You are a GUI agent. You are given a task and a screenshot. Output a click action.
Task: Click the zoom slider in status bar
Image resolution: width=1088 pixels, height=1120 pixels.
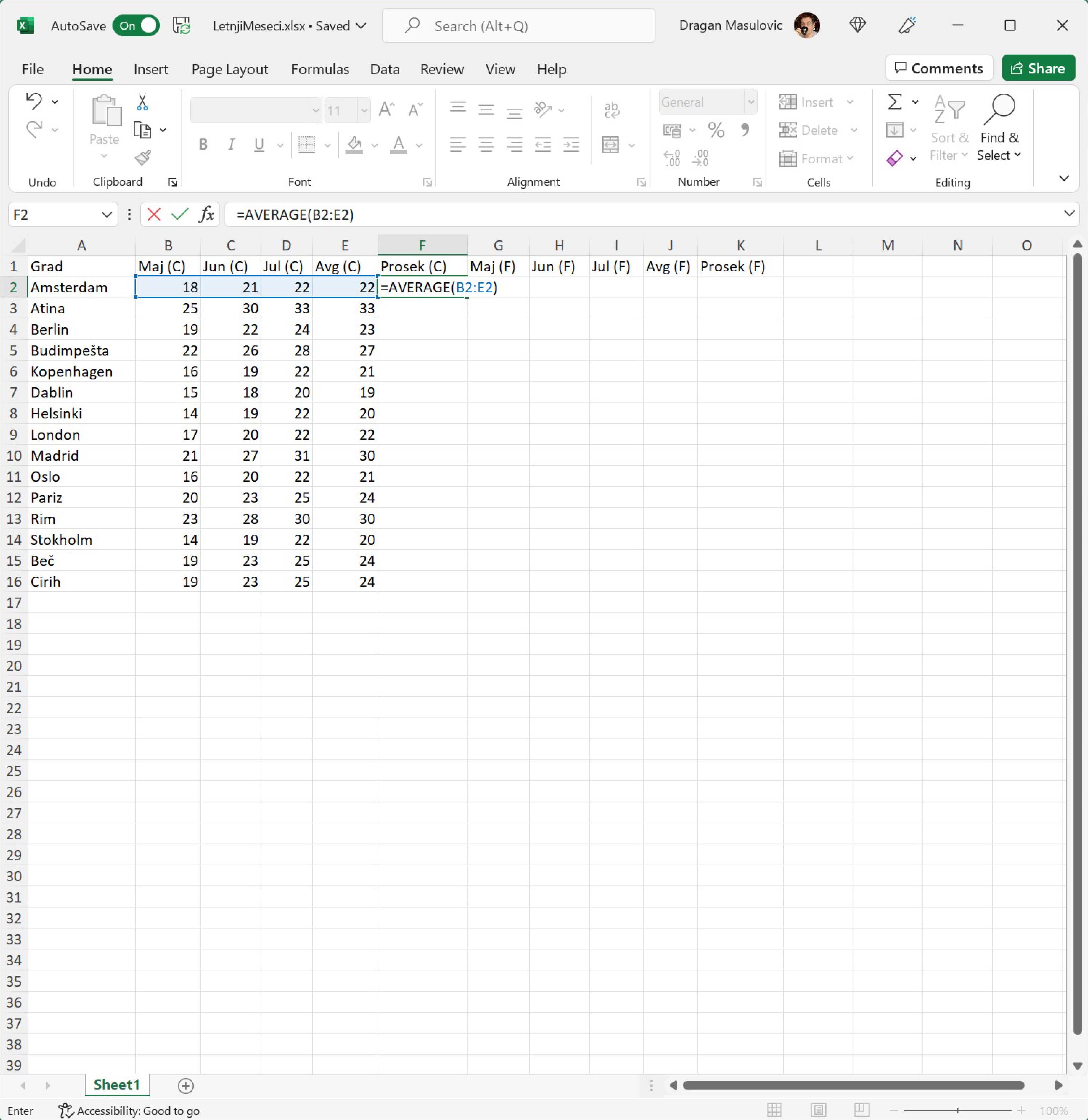(x=957, y=1110)
